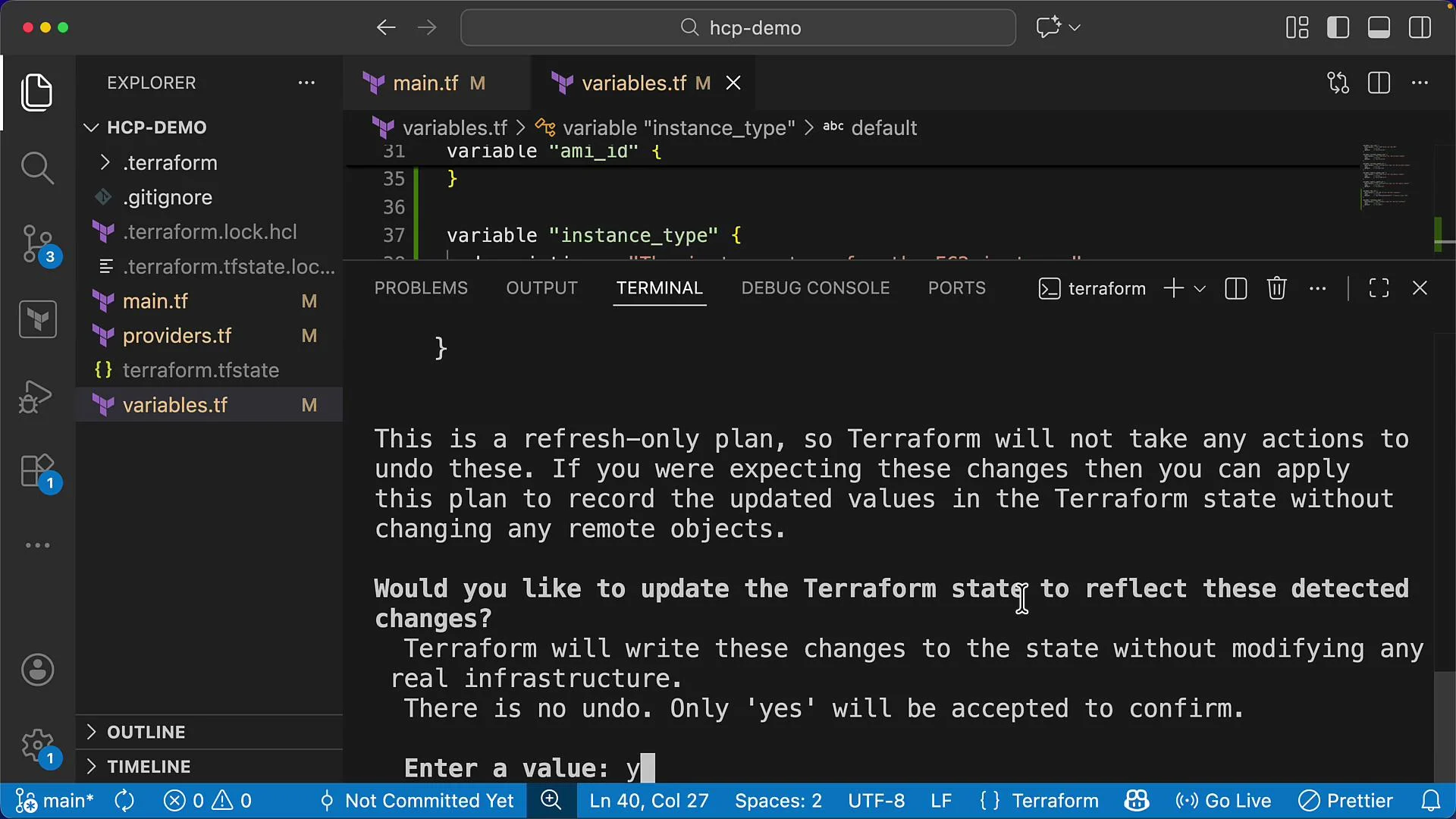Switch to the DEBUG CONSOLE panel tab

815,288
